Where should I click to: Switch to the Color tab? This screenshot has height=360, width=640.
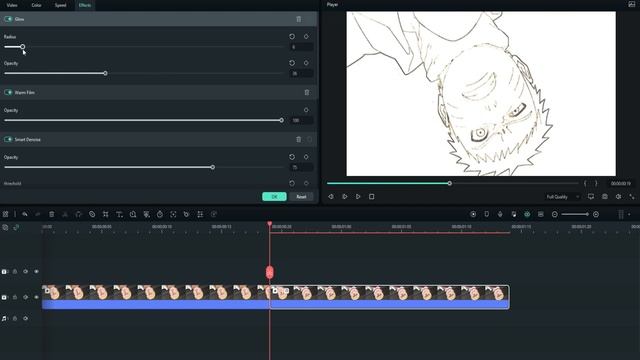click(x=36, y=5)
